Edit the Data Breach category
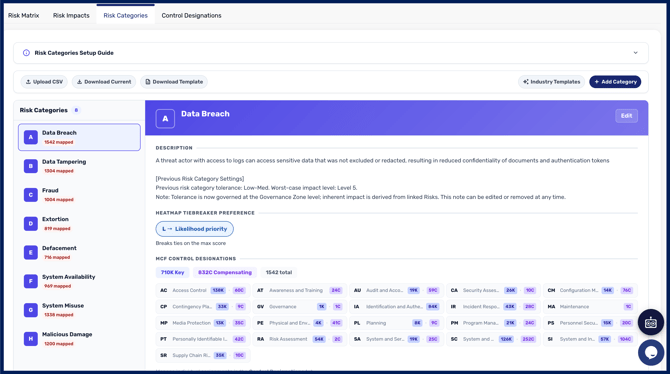This screenshot has height=374, width=670. 626,116
